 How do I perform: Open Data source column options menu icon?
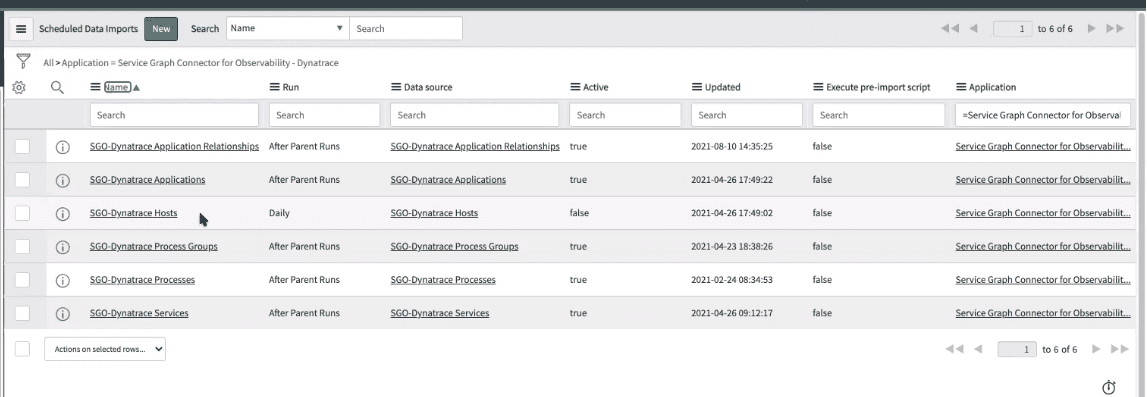point(396,87)
